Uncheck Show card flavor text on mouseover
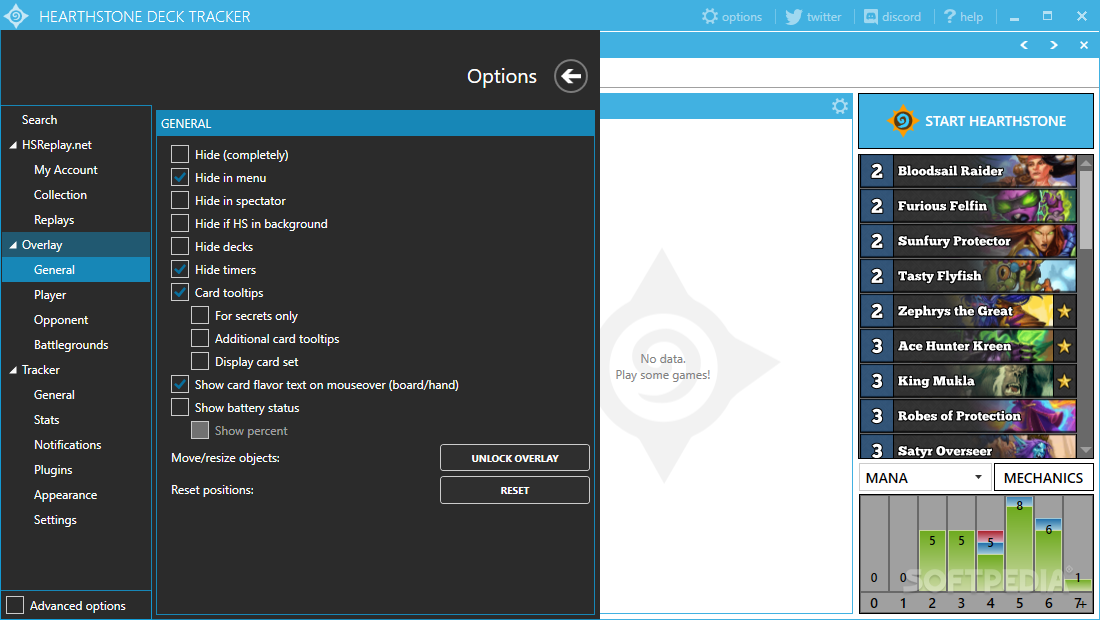The height and width of the screenshot is (620, 1100). point(180,384)
